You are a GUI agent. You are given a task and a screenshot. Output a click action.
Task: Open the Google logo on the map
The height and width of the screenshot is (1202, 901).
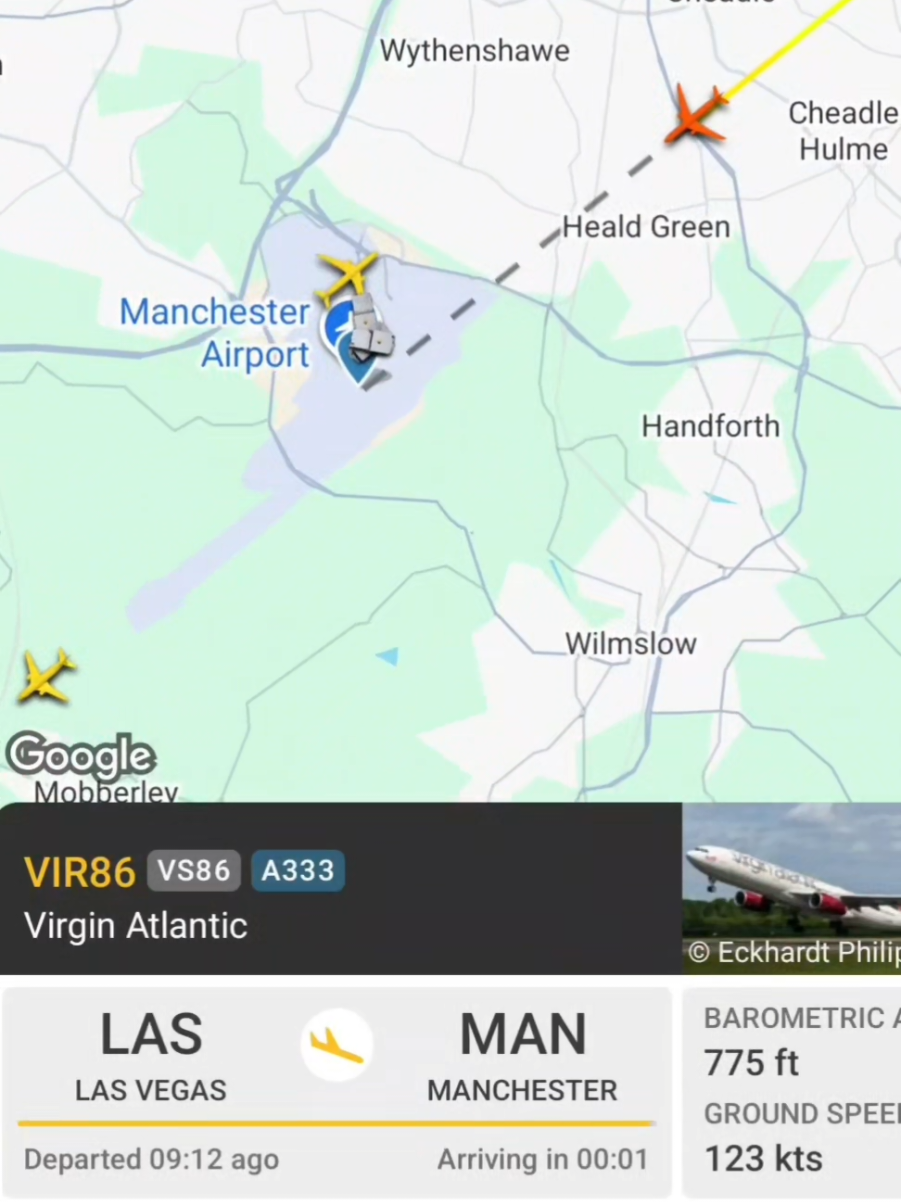[x=81, y=757]
